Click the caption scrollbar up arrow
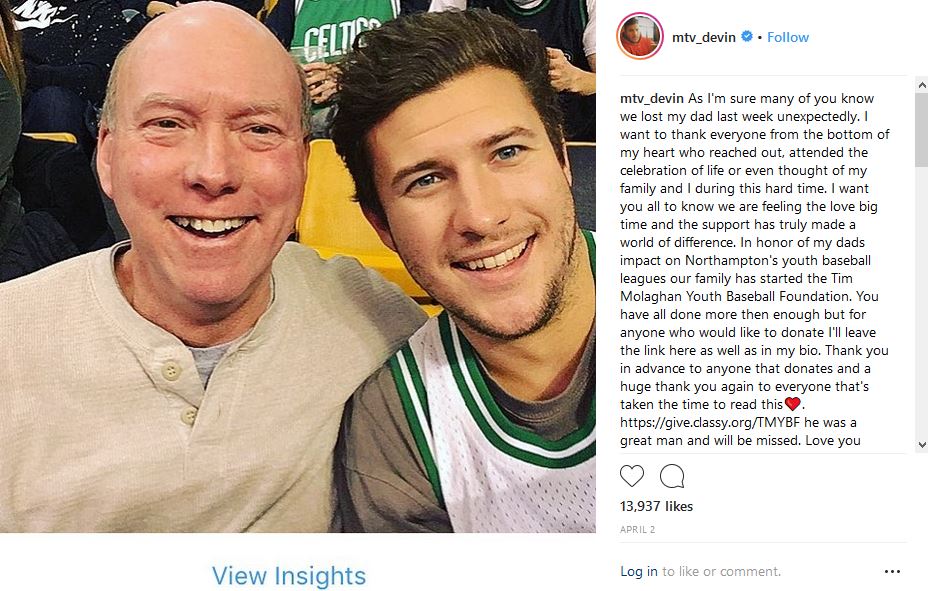This screenshot has height=591, width=928. [x=921, y=85]
